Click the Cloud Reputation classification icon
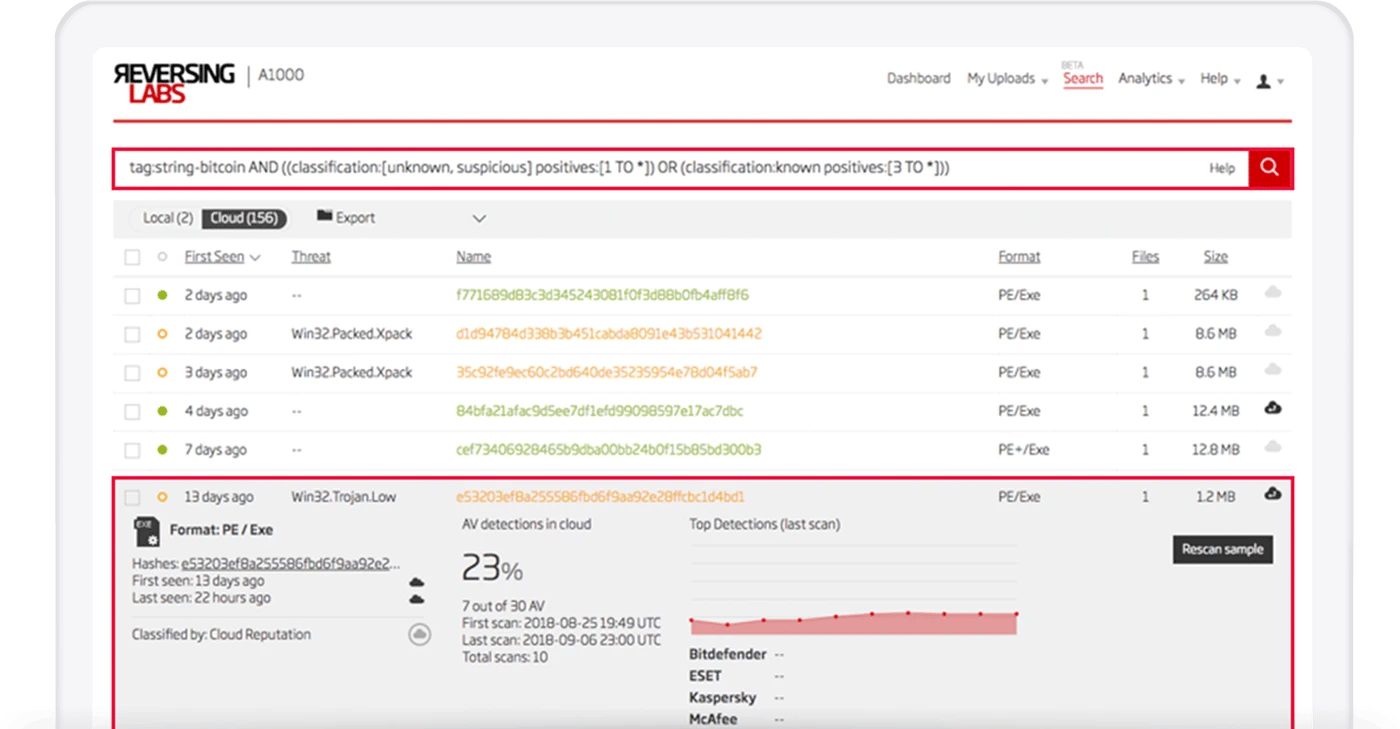Viewport: 1400px width, 729px height. click(x=420, y=634)
